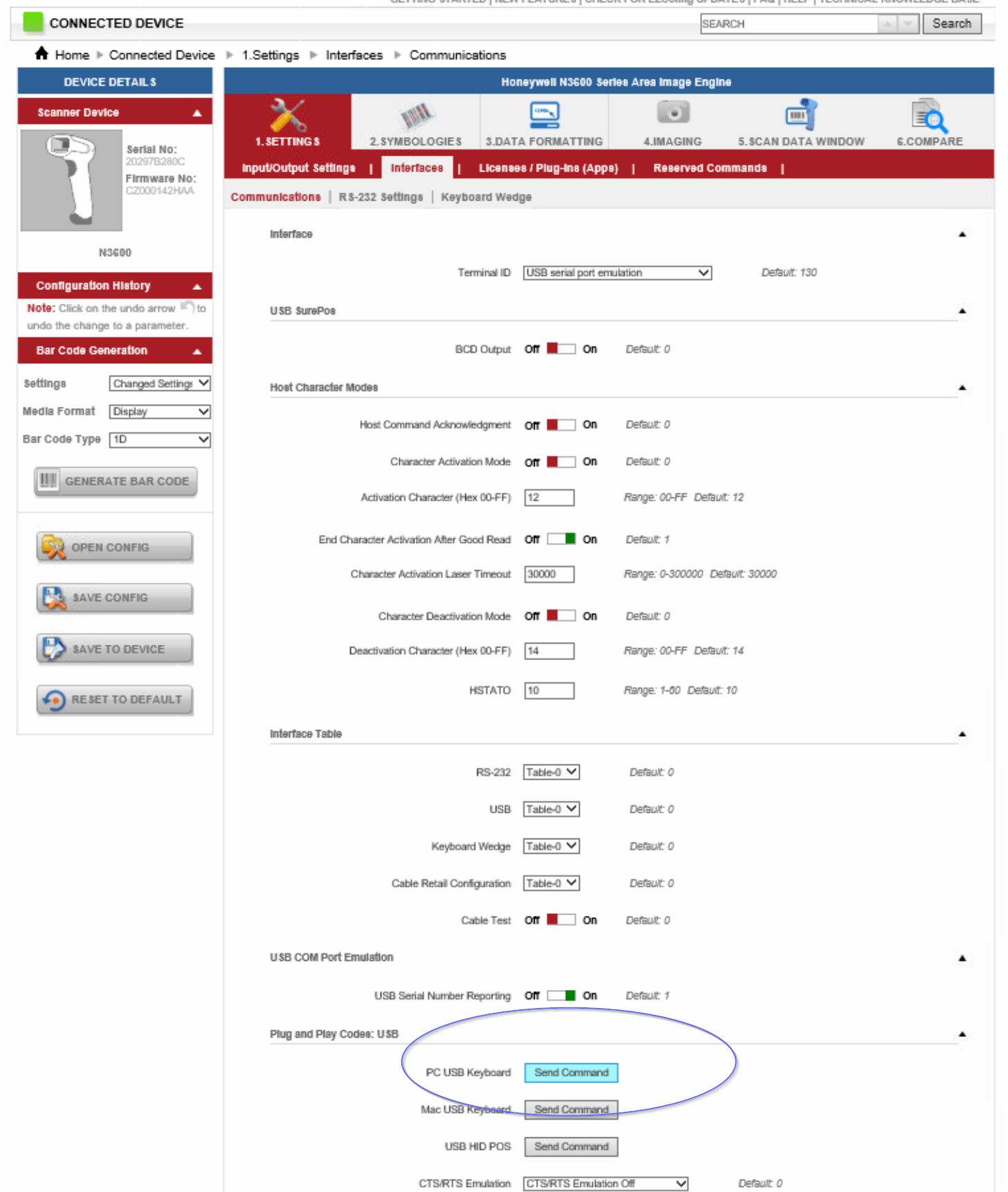
Task: Collapse the Host Character Modes section
Action: click(962, 387)
